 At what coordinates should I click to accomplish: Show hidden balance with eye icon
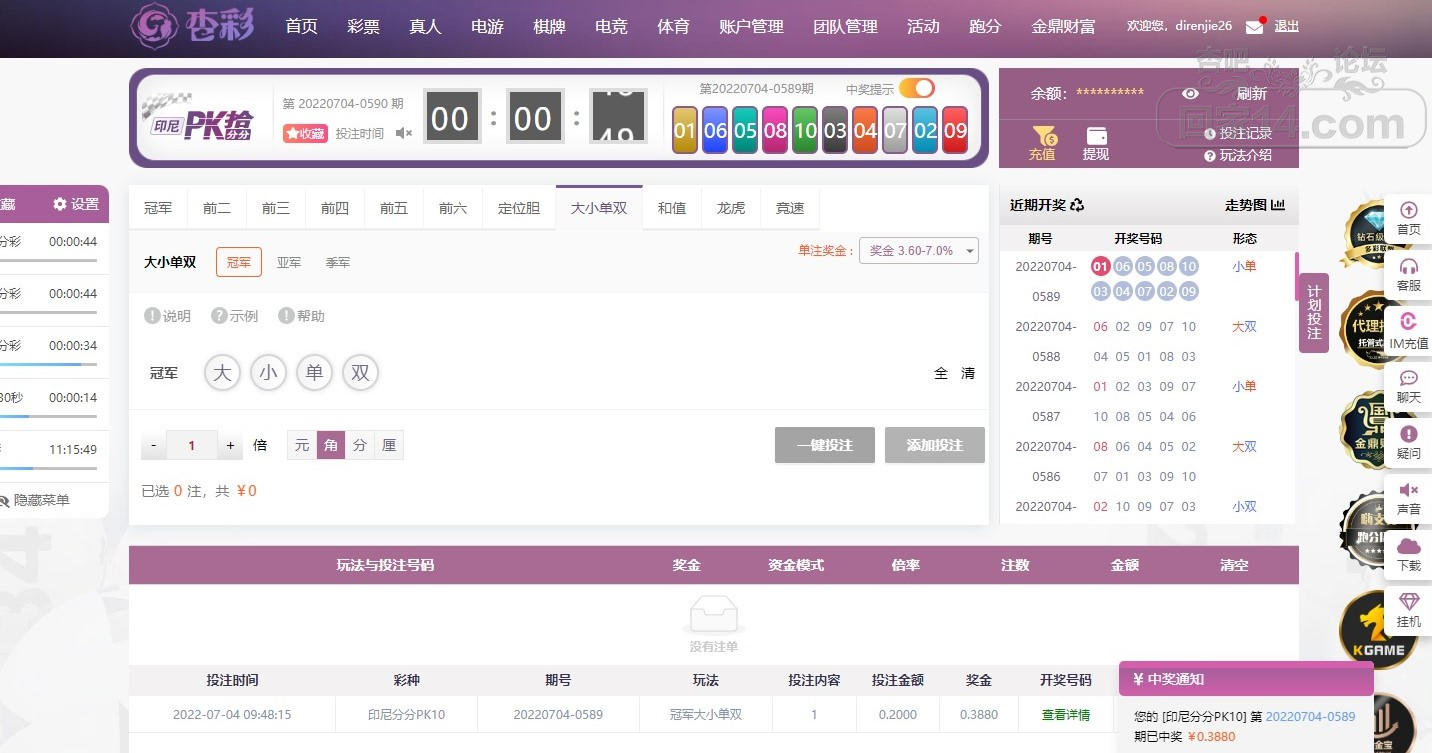coord(1190,93)
